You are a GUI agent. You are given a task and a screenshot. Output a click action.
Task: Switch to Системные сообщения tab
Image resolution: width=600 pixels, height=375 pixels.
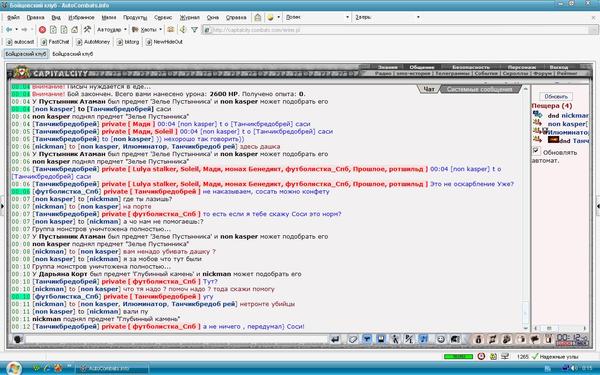pyautogui.click(x=479, y=89)
